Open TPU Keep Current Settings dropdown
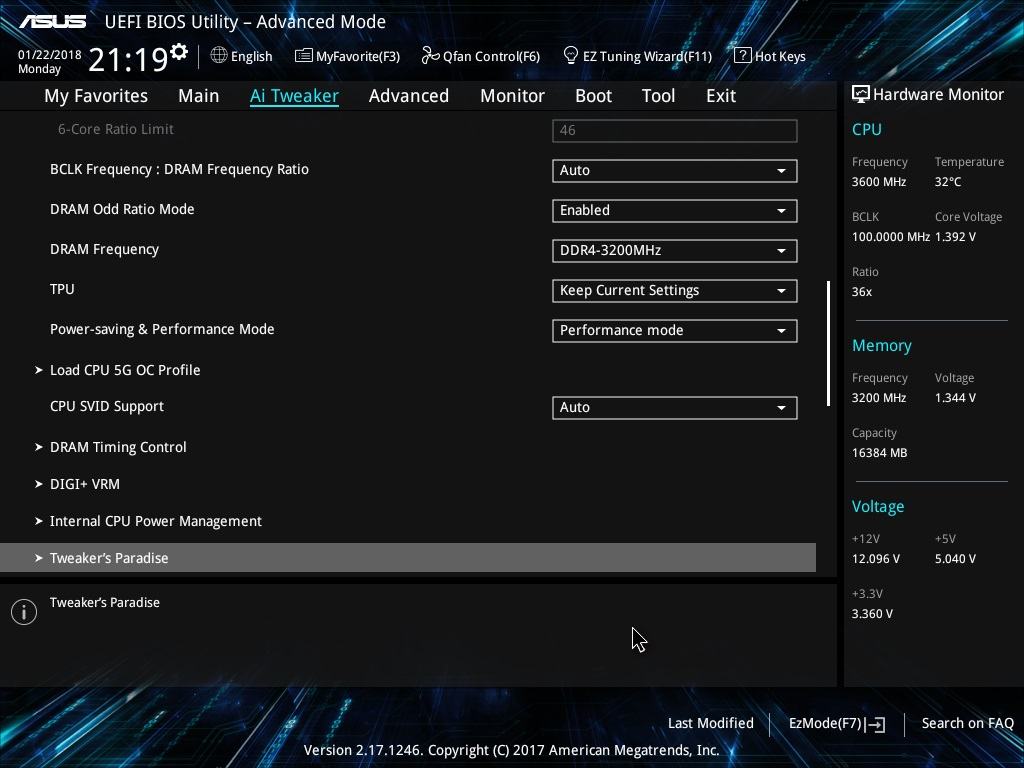 [x=675, y=291]
